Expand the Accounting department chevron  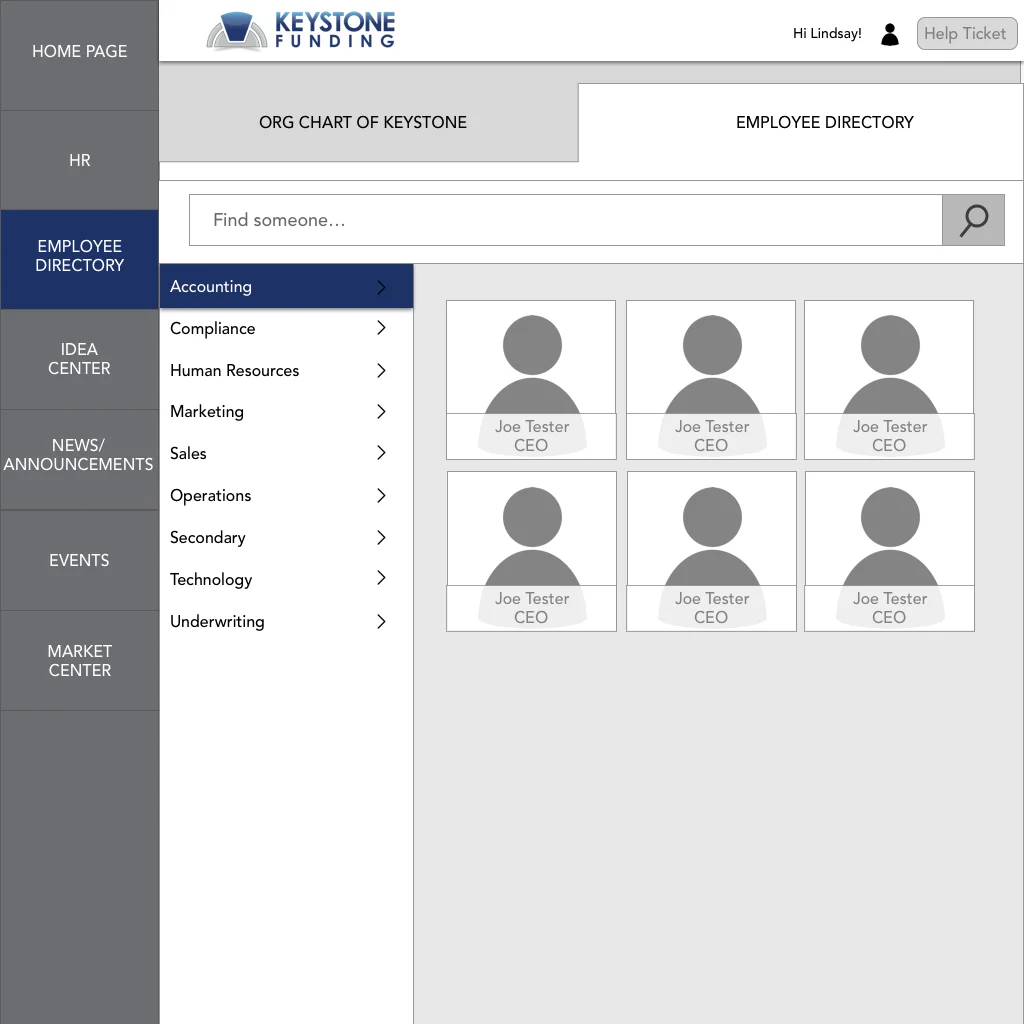click(381, 287)
